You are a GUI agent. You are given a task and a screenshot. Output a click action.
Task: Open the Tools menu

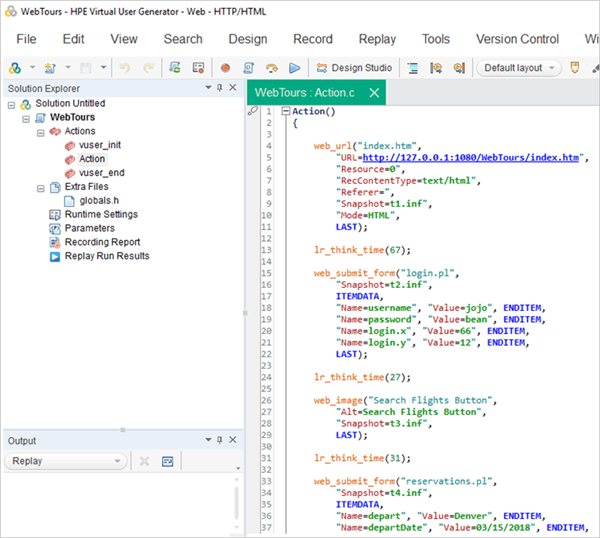[x=436, y=39]
